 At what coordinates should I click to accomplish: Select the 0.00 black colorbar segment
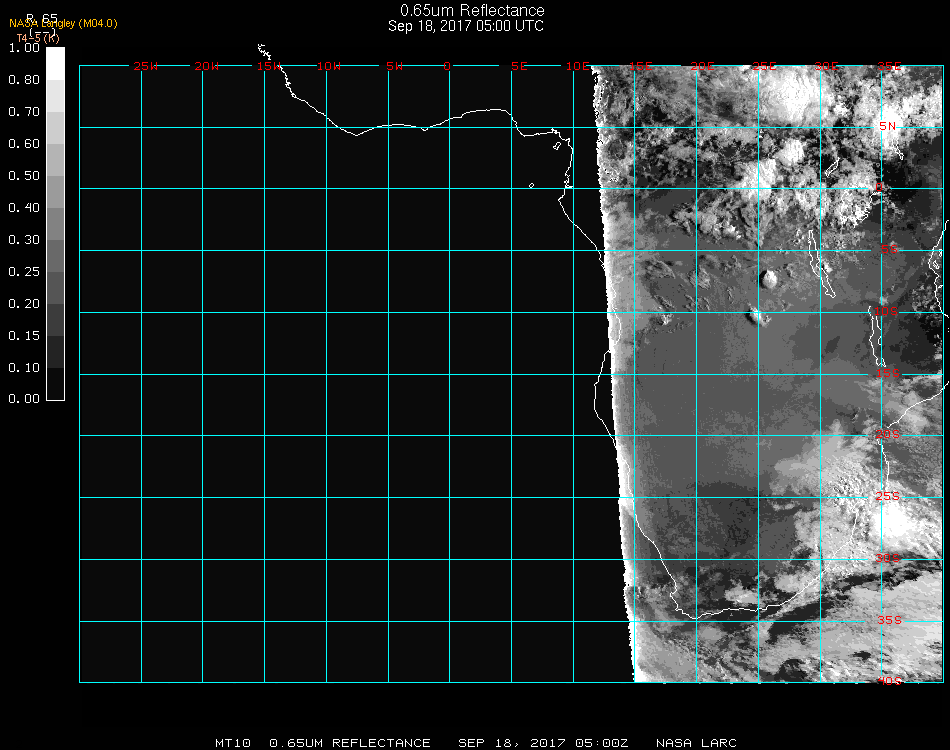pyautogui.click(x=55, y=390)
